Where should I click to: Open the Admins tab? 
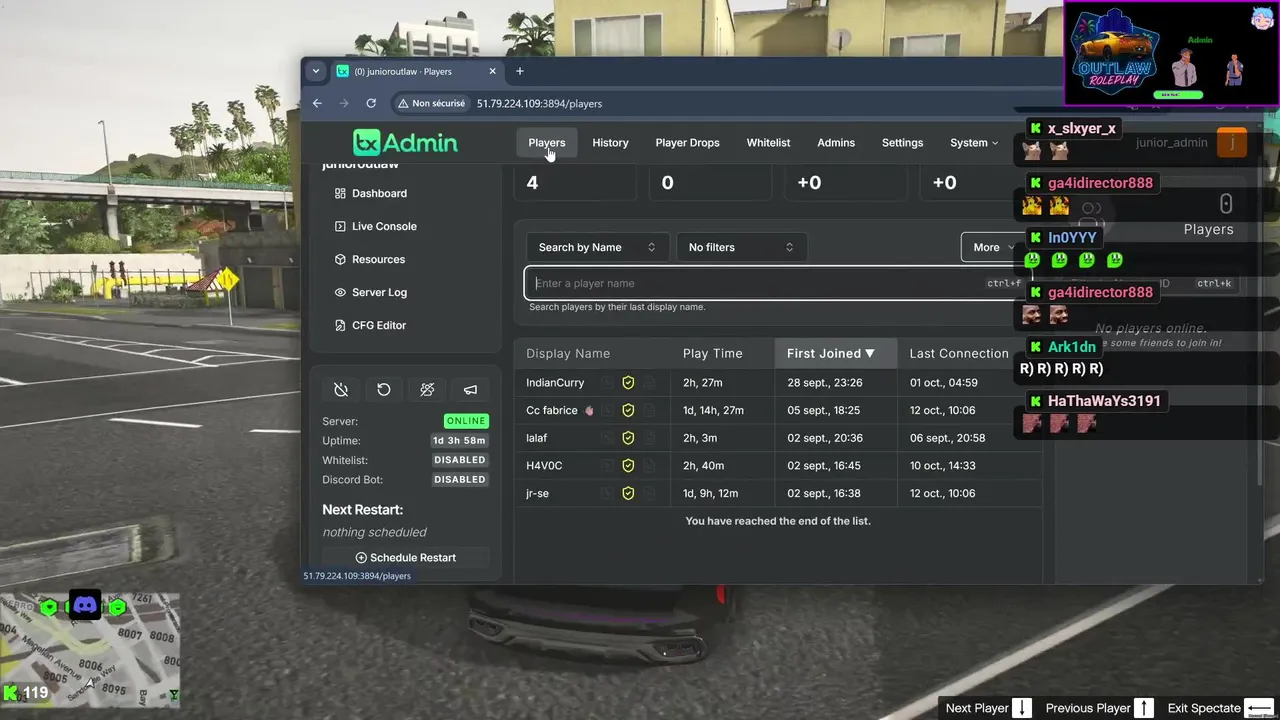click(836, 143)
